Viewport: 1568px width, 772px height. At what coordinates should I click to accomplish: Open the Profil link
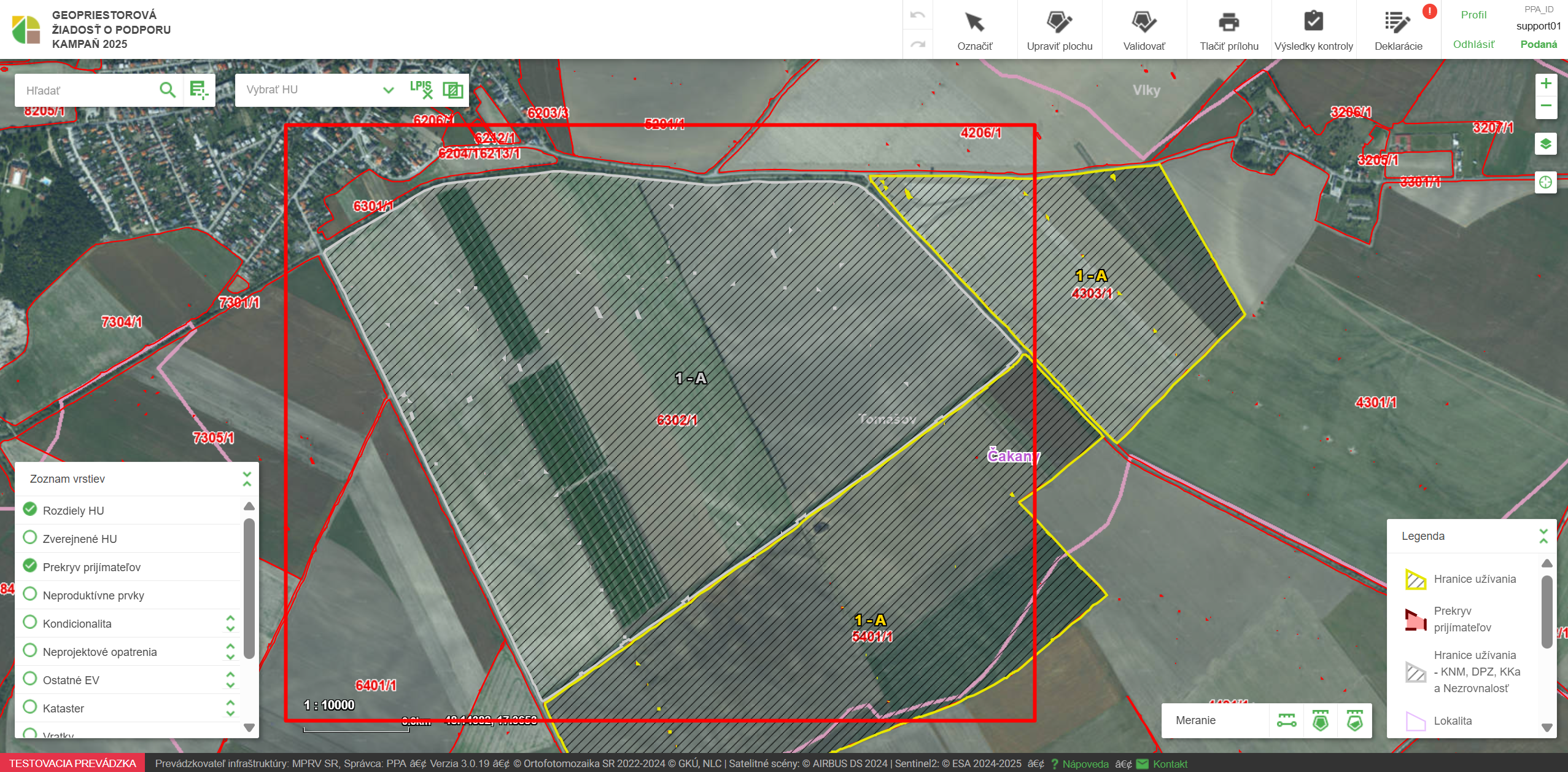(x=1473, y=15)
